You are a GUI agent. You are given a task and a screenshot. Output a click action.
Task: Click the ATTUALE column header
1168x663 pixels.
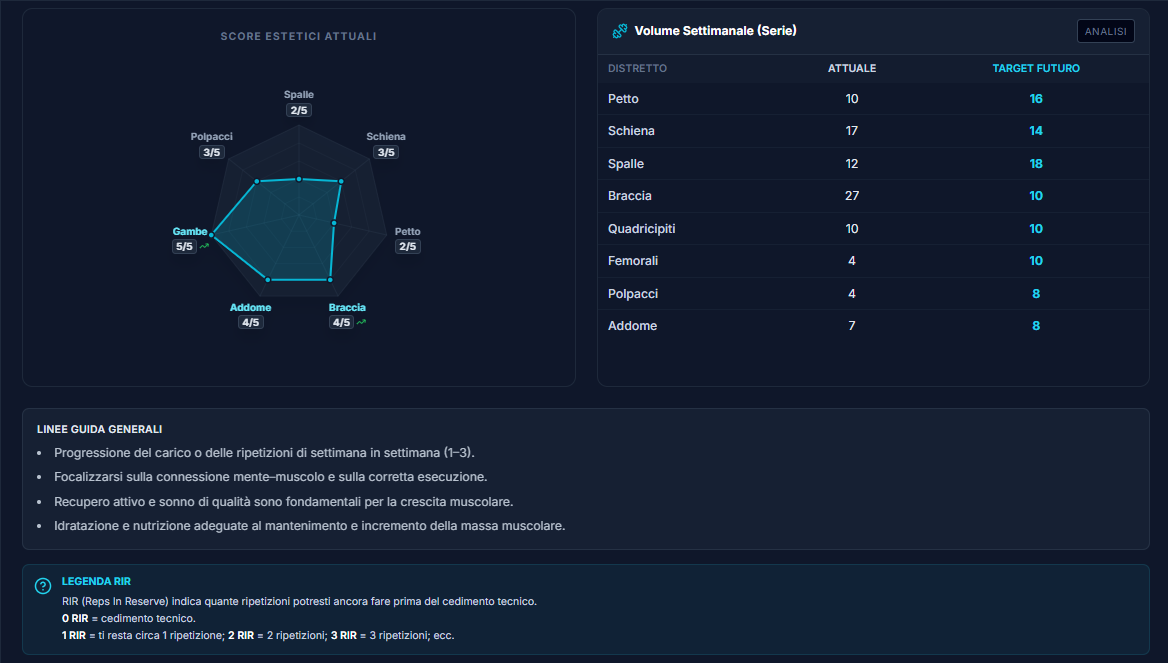(852, 68)
